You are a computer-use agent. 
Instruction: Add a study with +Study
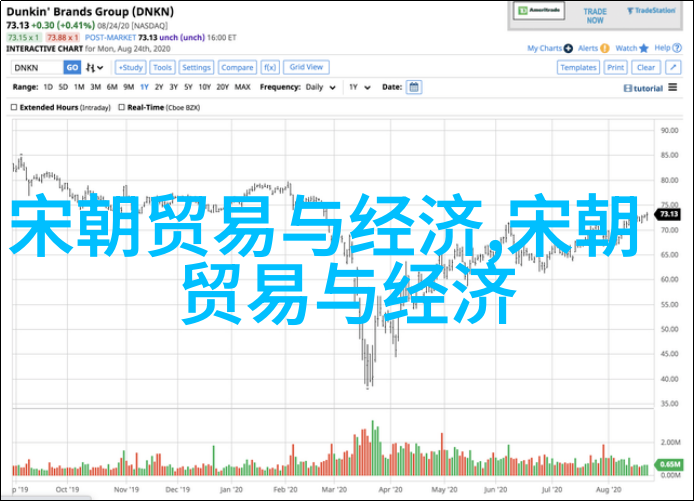click(x=131, y=68)
